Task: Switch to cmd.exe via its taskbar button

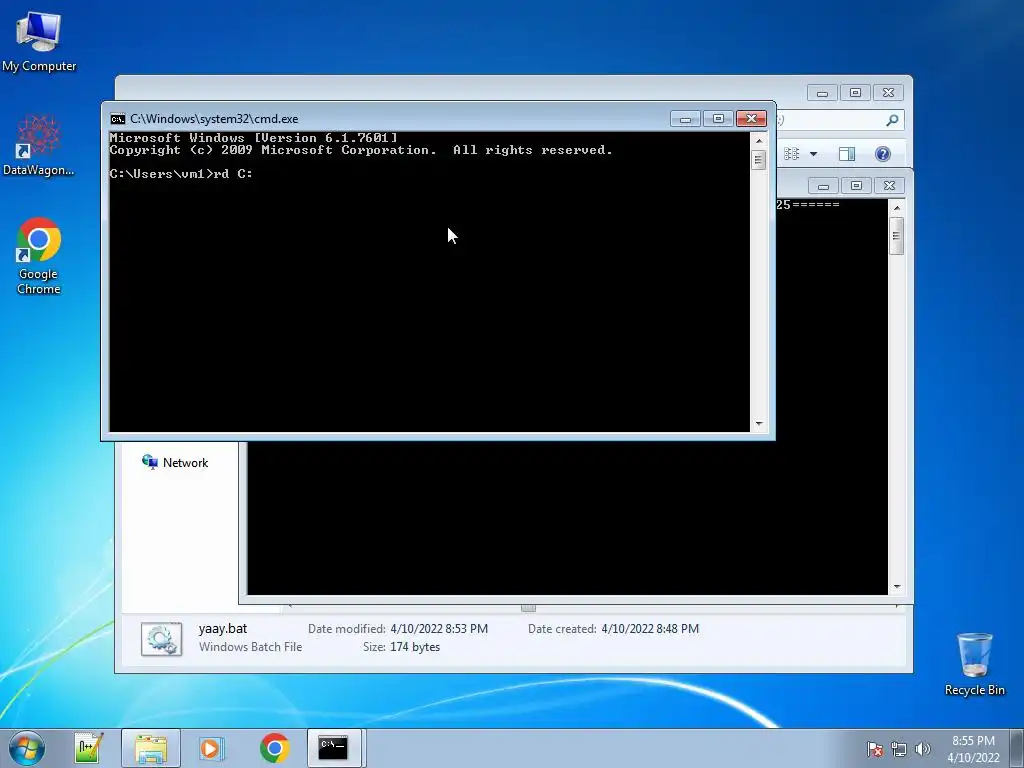Action: 334,748
